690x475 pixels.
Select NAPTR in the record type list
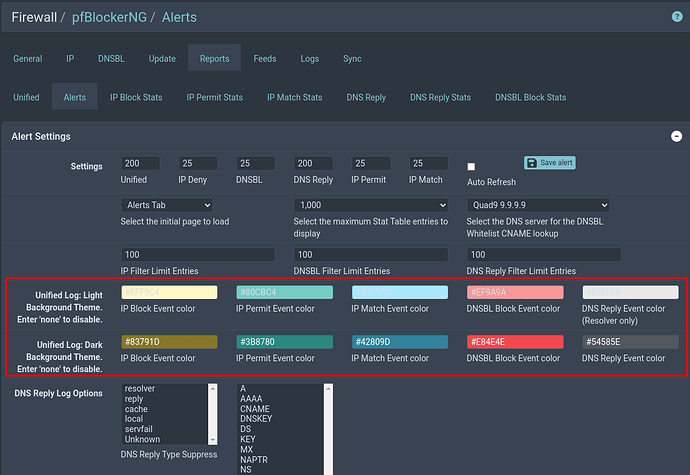click(x=280, y=460)
